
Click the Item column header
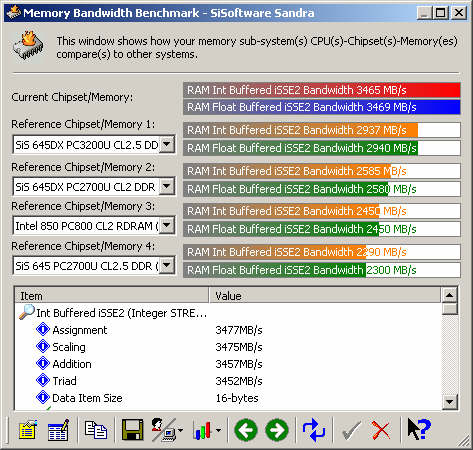(x=112, y=296)
